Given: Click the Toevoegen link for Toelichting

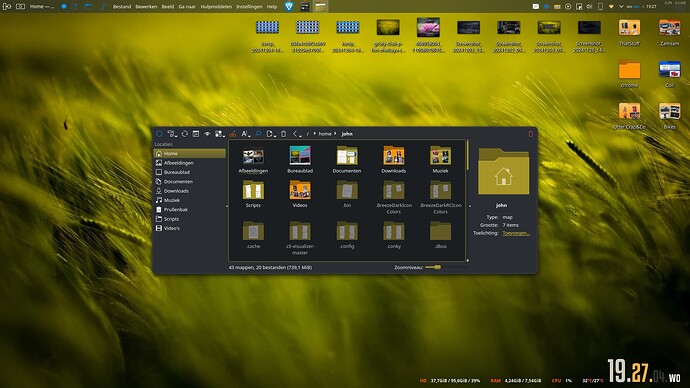Looking at the screenshot, I should click(x=516, y=233).
